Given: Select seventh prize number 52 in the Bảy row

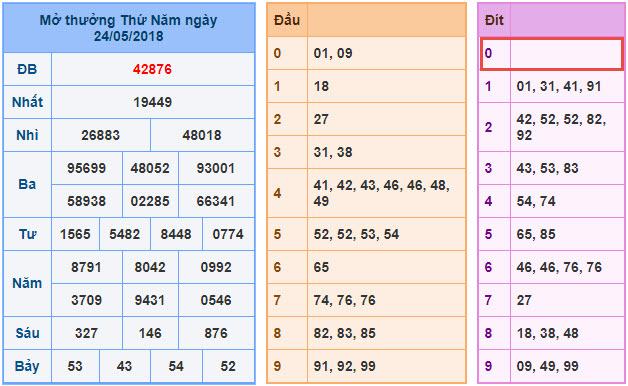Looking at the screenshot, I should tap(228, 366).
